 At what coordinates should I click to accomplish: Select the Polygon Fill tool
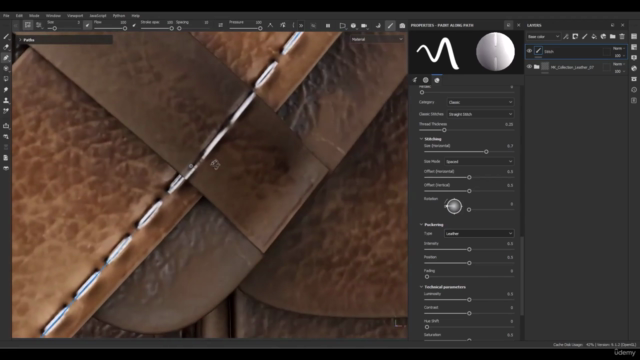6,79
